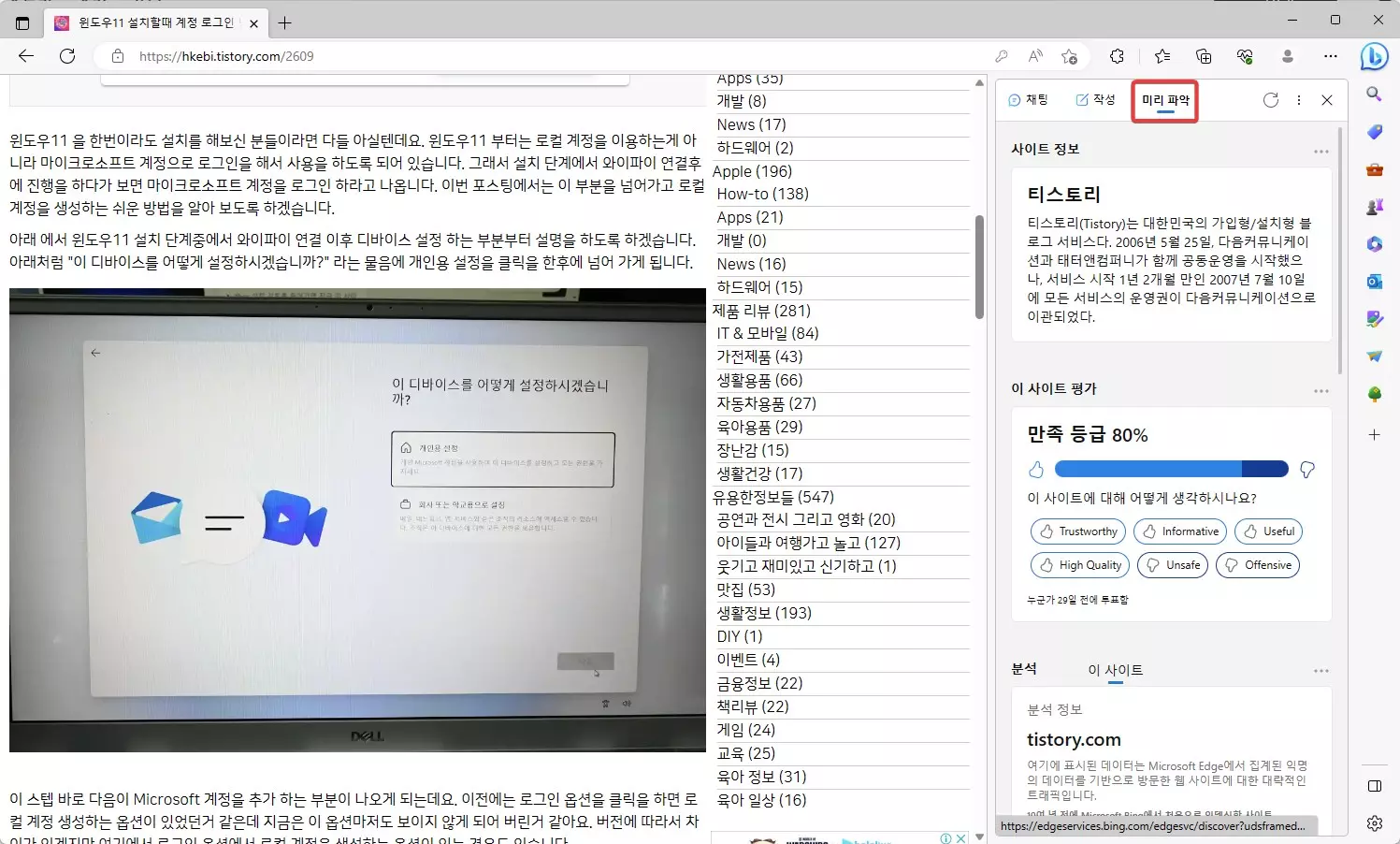Open sidebar Tools briefcase icon
1400x844 pixels.
point(1374,169)
